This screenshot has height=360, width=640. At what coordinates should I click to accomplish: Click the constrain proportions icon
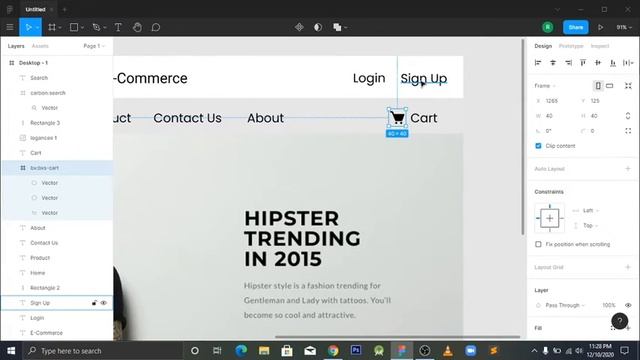click(628, 116)
